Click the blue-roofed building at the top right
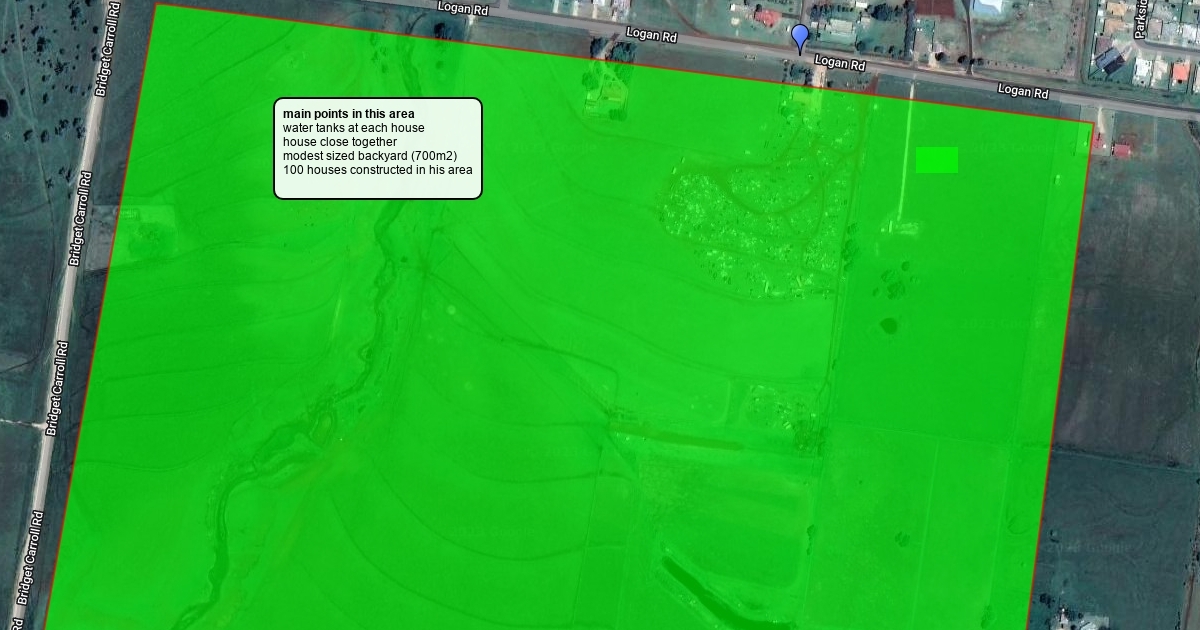The height and width of the screenshot is (630, 1200). (x=988, y=7)
